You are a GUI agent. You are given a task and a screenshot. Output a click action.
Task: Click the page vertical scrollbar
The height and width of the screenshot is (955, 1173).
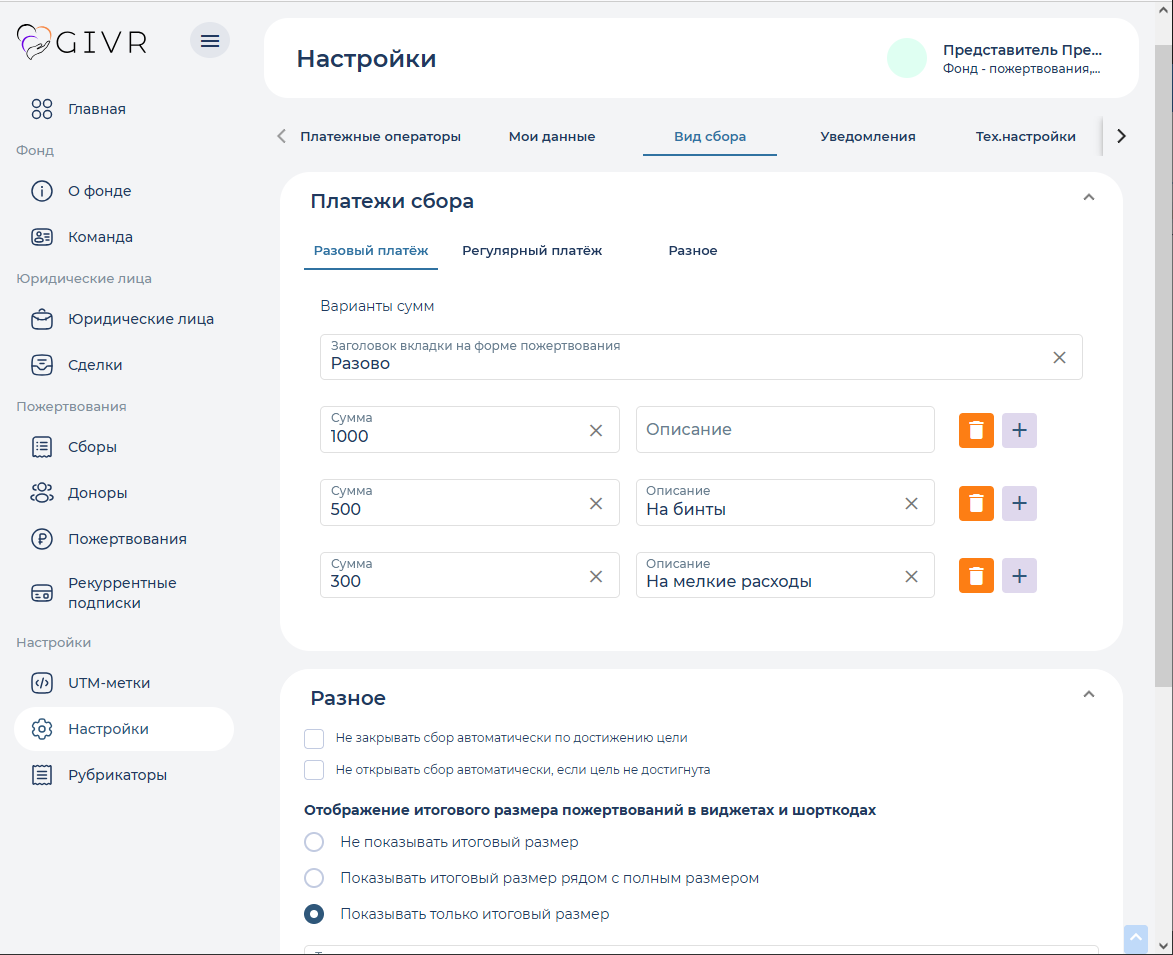coord(1163,366)
